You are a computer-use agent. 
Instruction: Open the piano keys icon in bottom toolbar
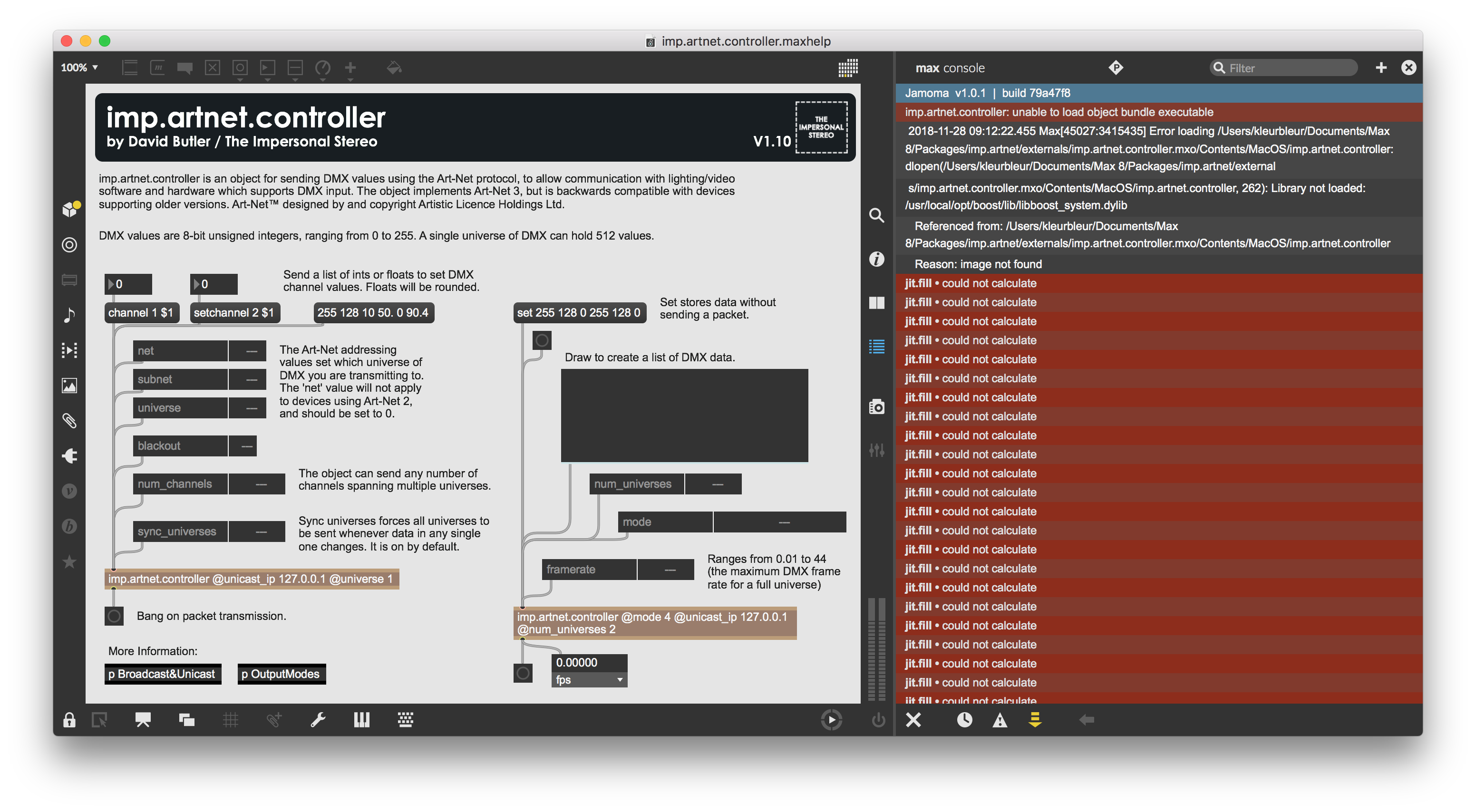tap(361, 720)
